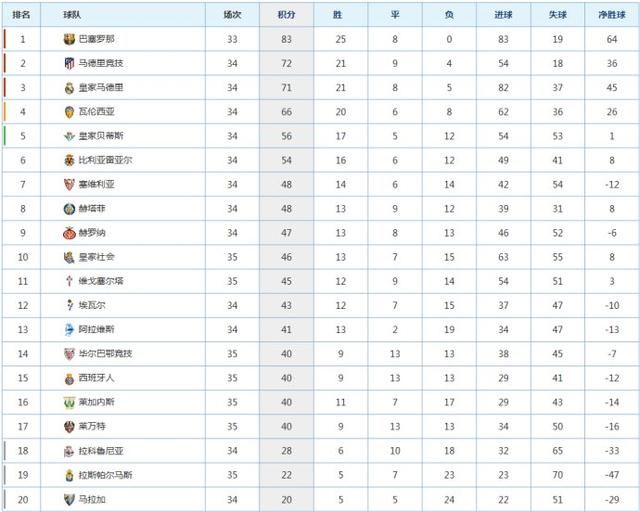Click the Atlético Madrid (马德里竞技) crest icon
Screen dimensions: 640x512
pos(68,63)
